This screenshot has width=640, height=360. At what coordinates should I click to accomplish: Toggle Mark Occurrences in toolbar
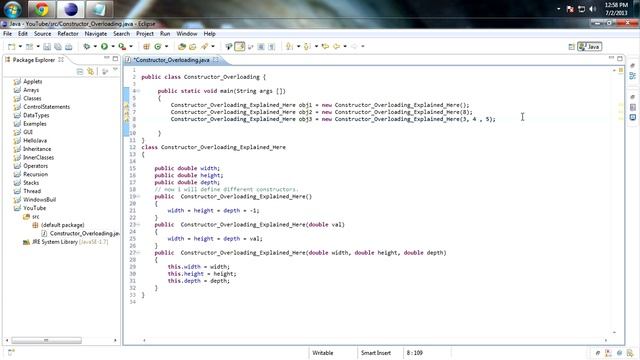pos(229,47)
